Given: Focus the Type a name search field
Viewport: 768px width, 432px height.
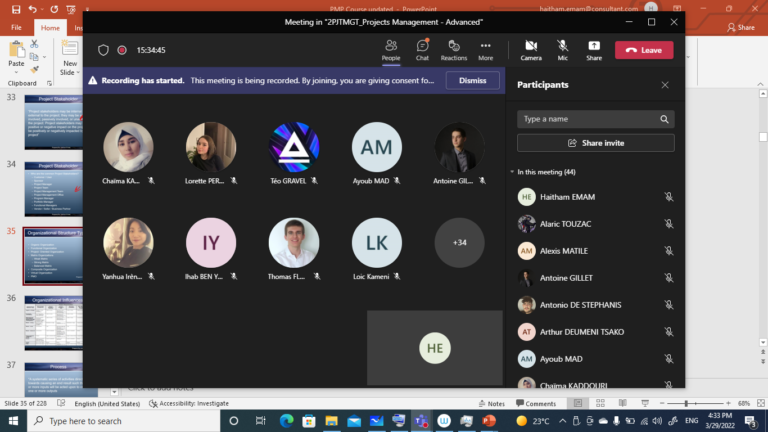Looking at the screenshot, I should click(596, 119).
